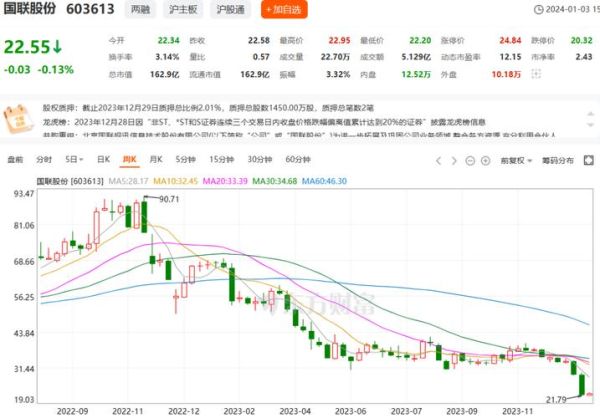Move announcements up with the up arrow

(590, 114)
